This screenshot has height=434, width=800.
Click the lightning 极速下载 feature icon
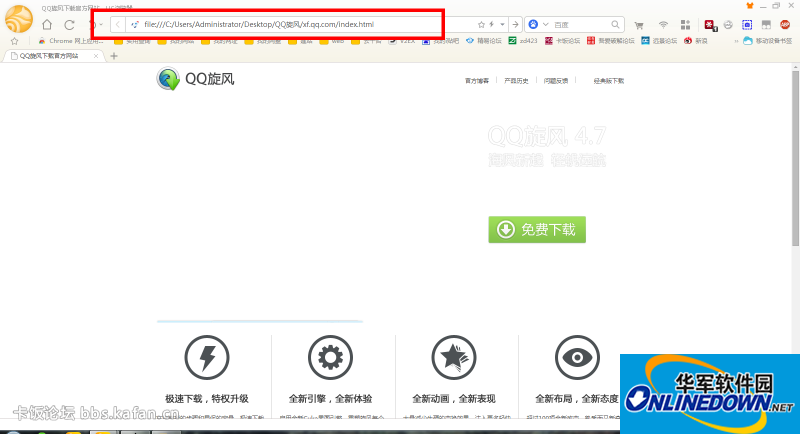(207, 358)
